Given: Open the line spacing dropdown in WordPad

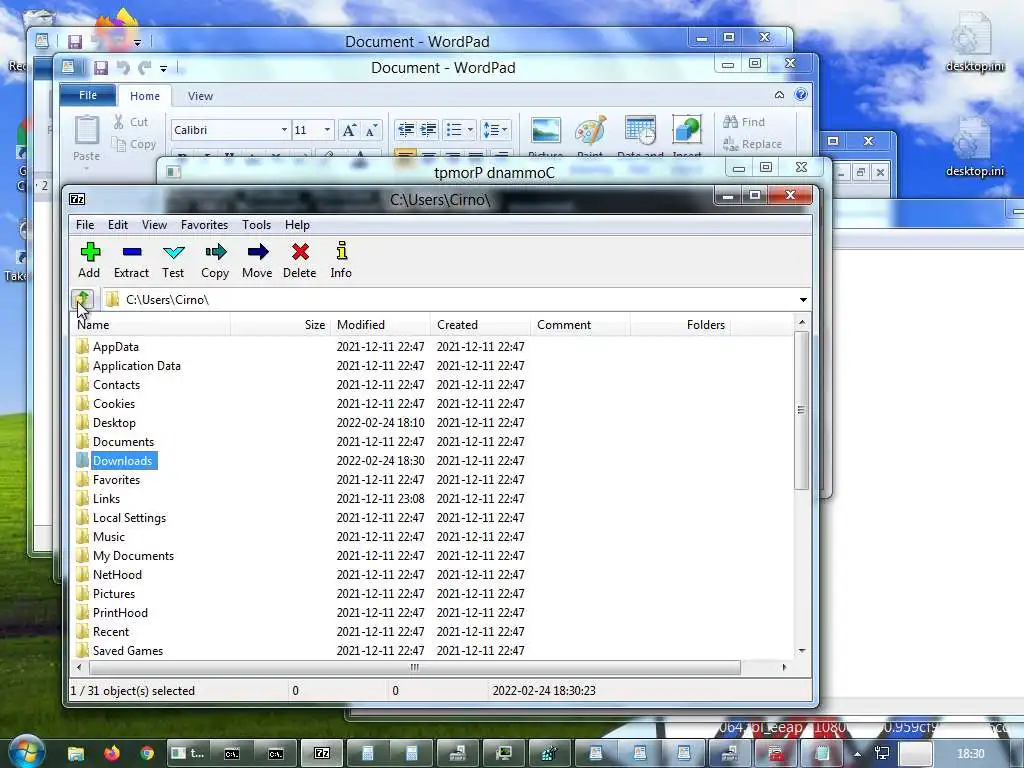Looking at the screenshot, I should point(504,130).
